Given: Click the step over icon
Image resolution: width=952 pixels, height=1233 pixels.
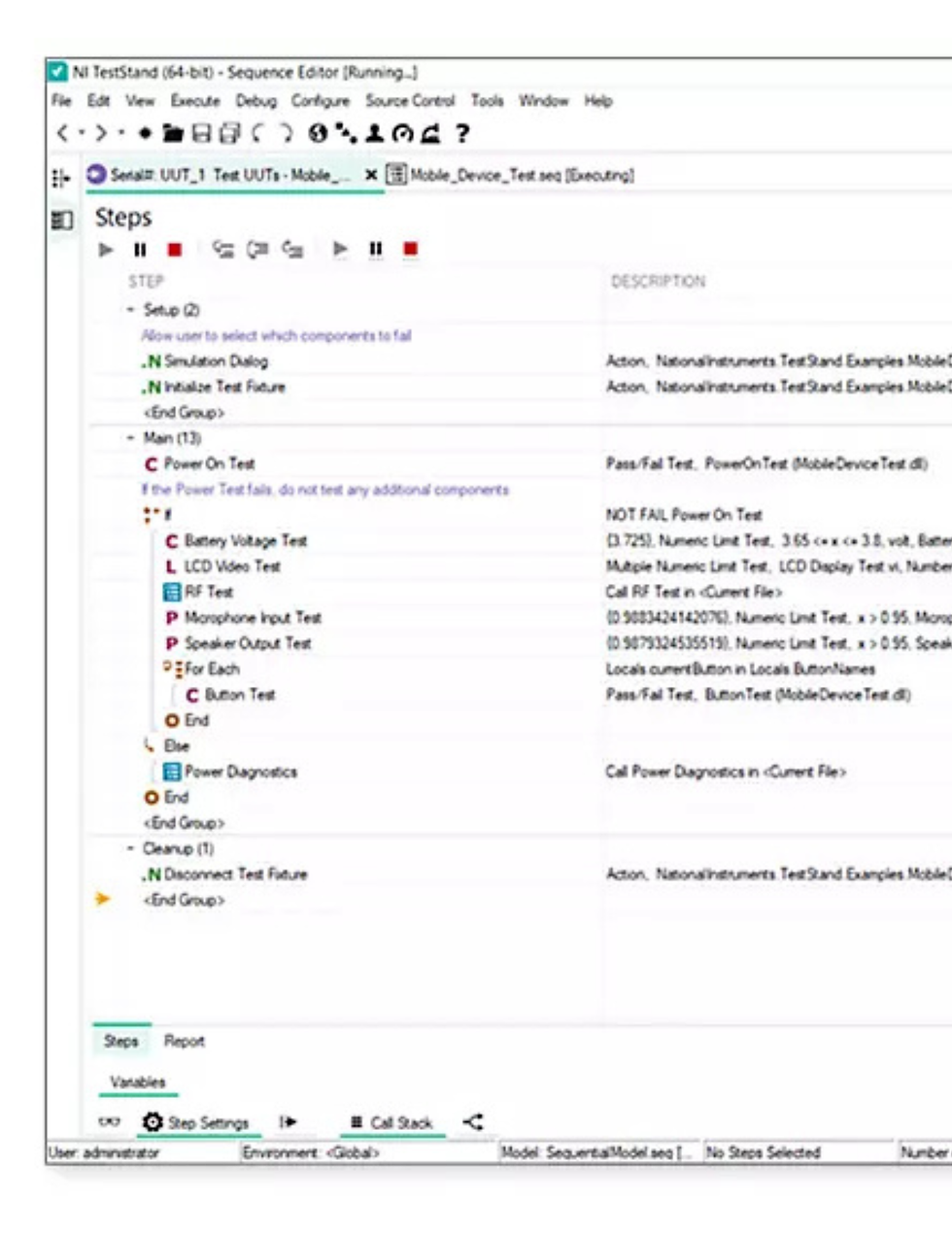Looking at the screenshot, I should coord(257,250).
